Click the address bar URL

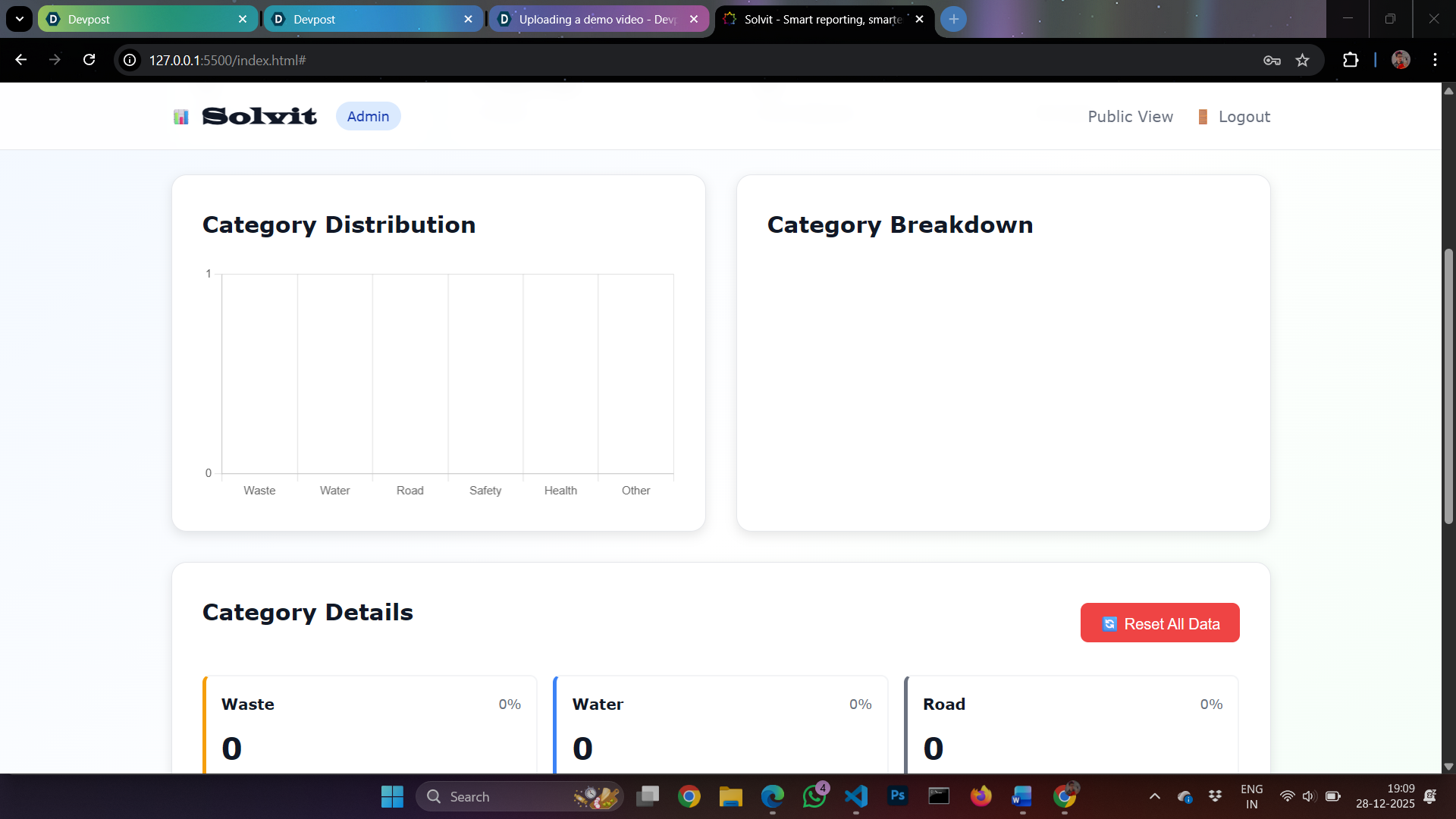pyautogui.click(x=227, y=60)
